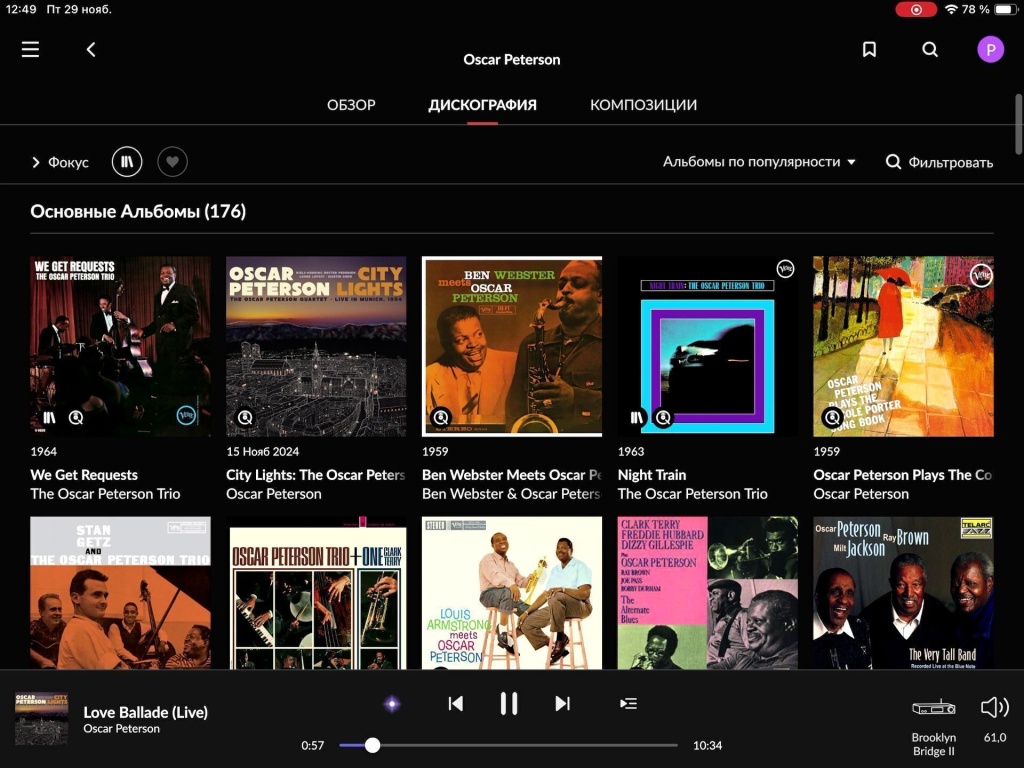Click Oscar Peterson Plays The Cole title
Screen dimensions: 1024x768
903,475
